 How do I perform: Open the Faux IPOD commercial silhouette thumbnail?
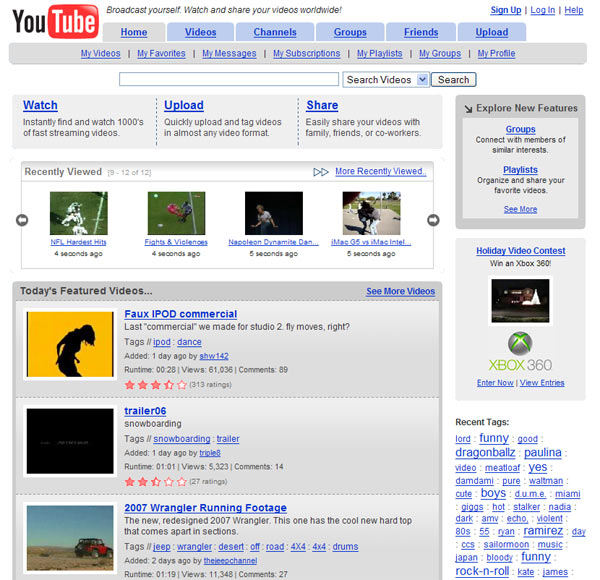point(70,344)
